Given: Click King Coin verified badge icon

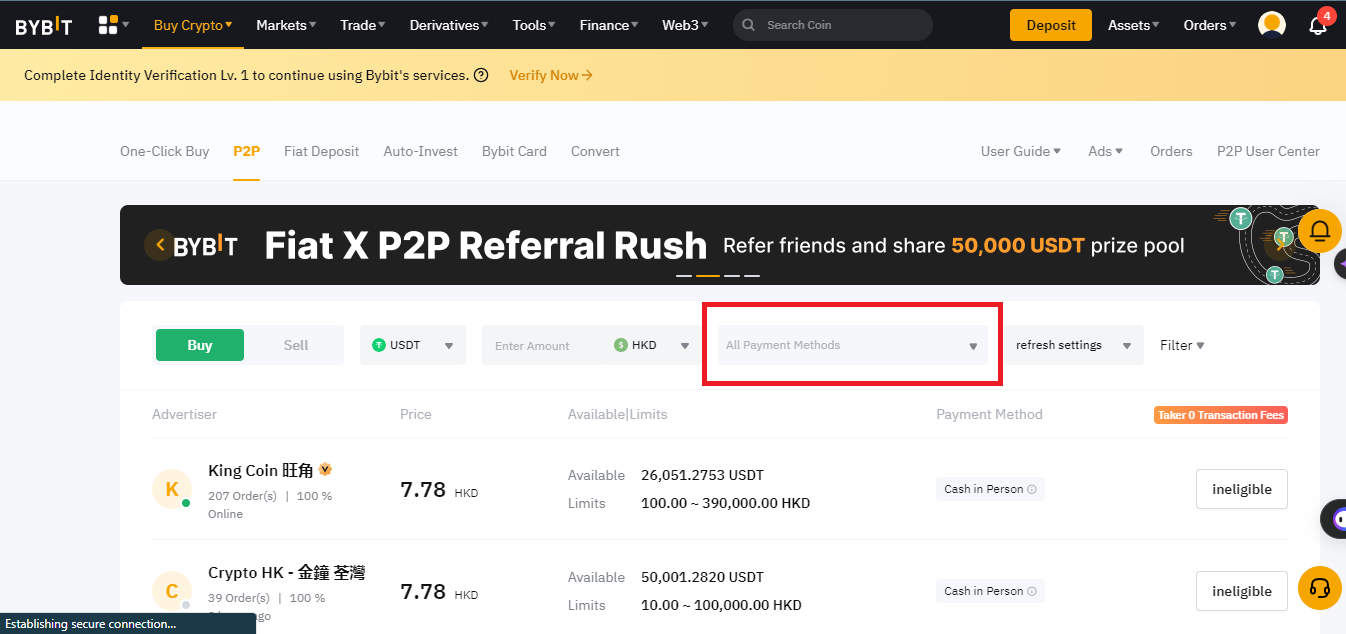Looking at the screenshot, I should click(x=325, y=469).
